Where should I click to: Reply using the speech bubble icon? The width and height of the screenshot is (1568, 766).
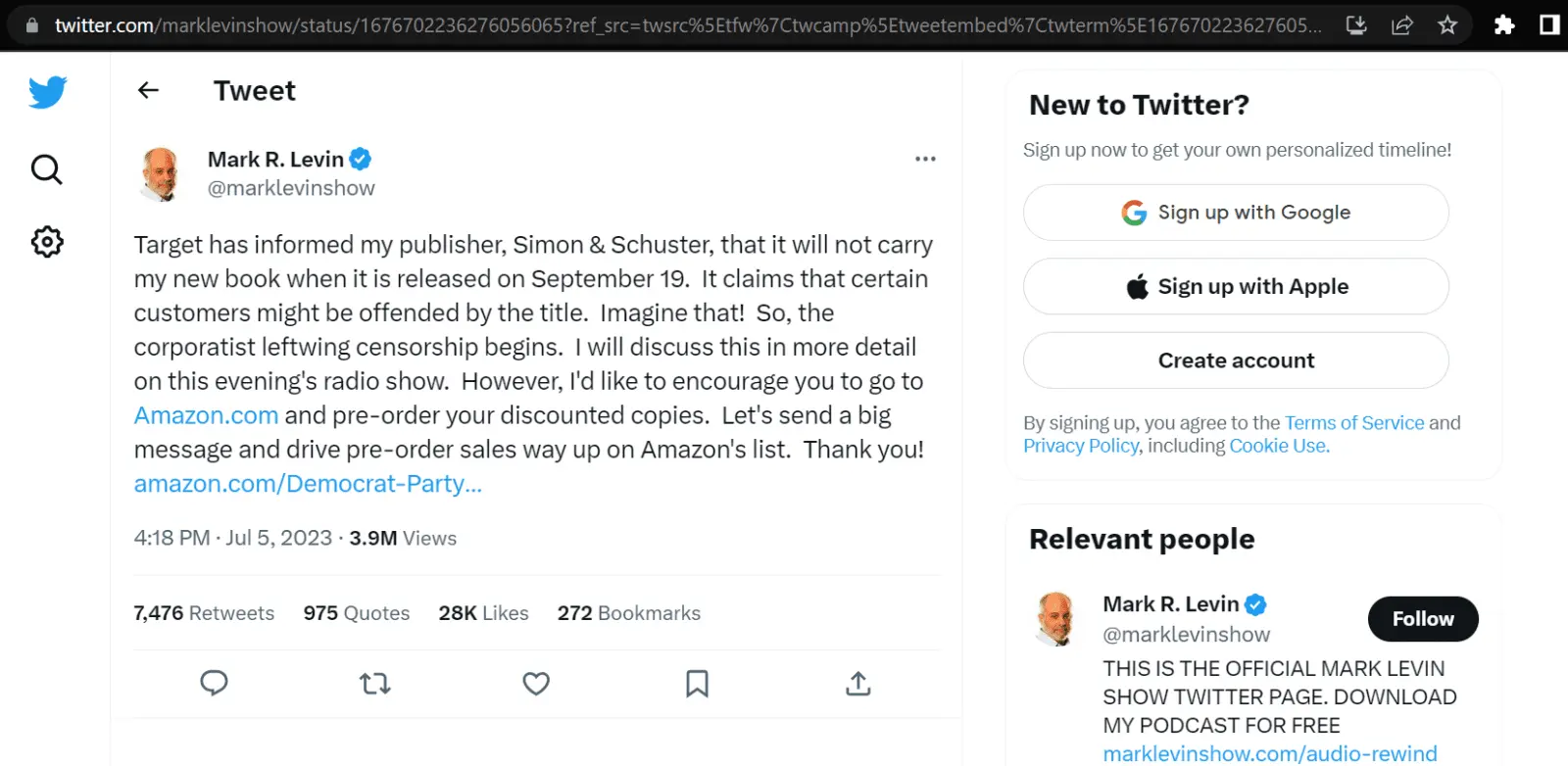click(214, 683)
